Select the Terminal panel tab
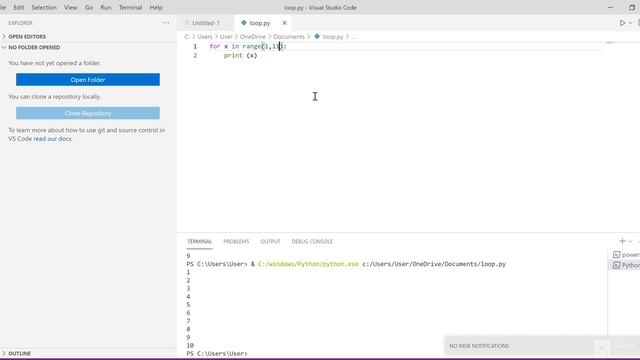The width and height of the screenshot is (640, 360). point(200,242)
